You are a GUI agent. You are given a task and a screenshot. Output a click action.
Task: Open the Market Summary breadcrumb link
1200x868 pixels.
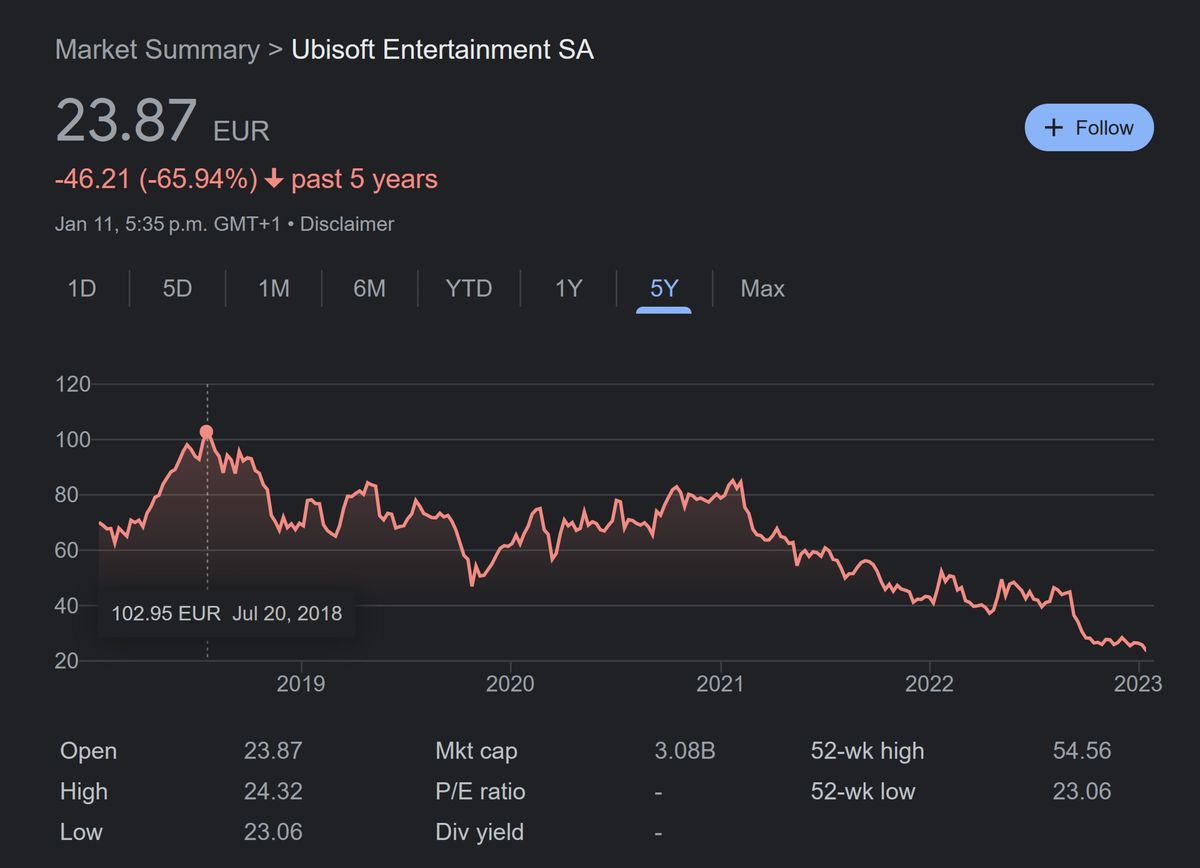157,49
